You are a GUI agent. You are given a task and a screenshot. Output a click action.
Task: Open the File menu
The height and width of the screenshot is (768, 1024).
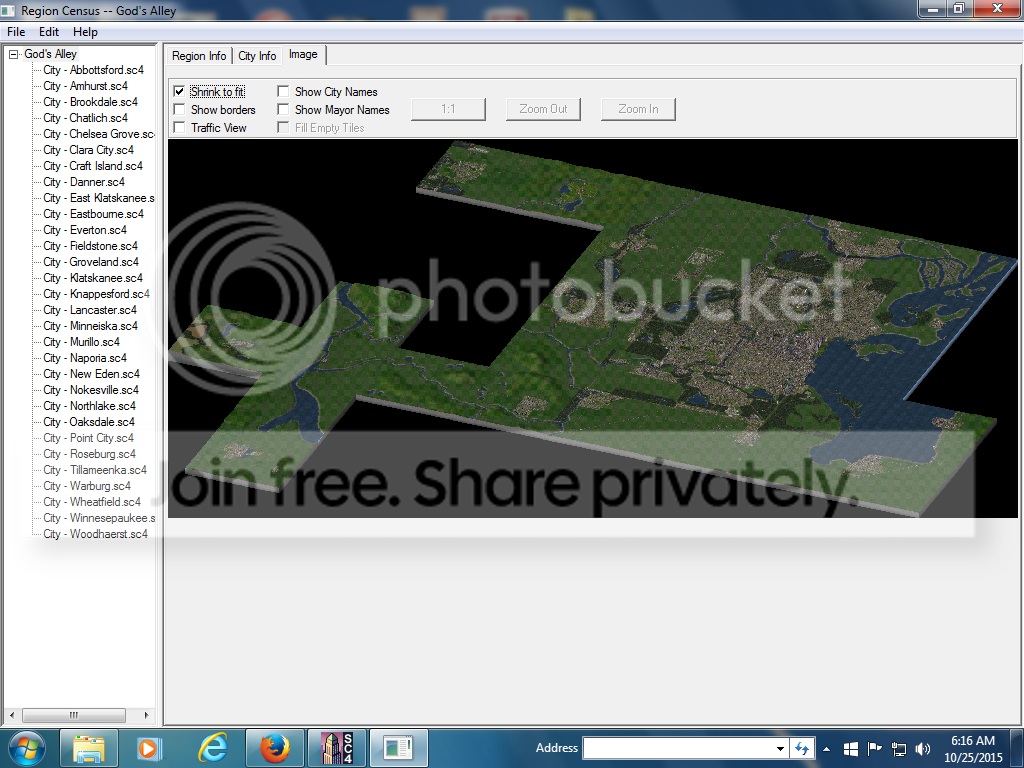16,31
